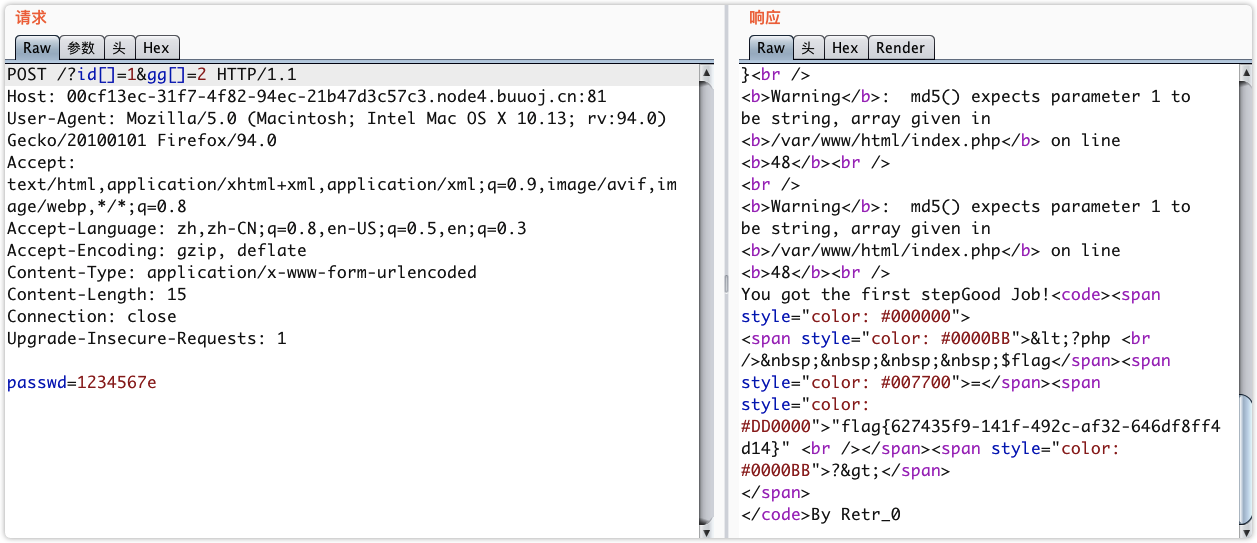Show the response Hex view

(x=845, y=47)
